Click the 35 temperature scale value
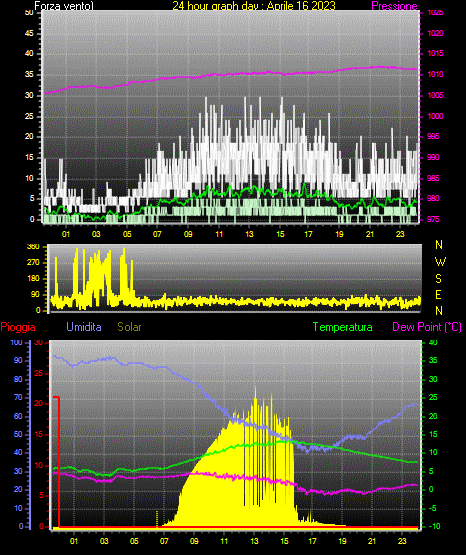The image size is (466, 555). [433, 360]
